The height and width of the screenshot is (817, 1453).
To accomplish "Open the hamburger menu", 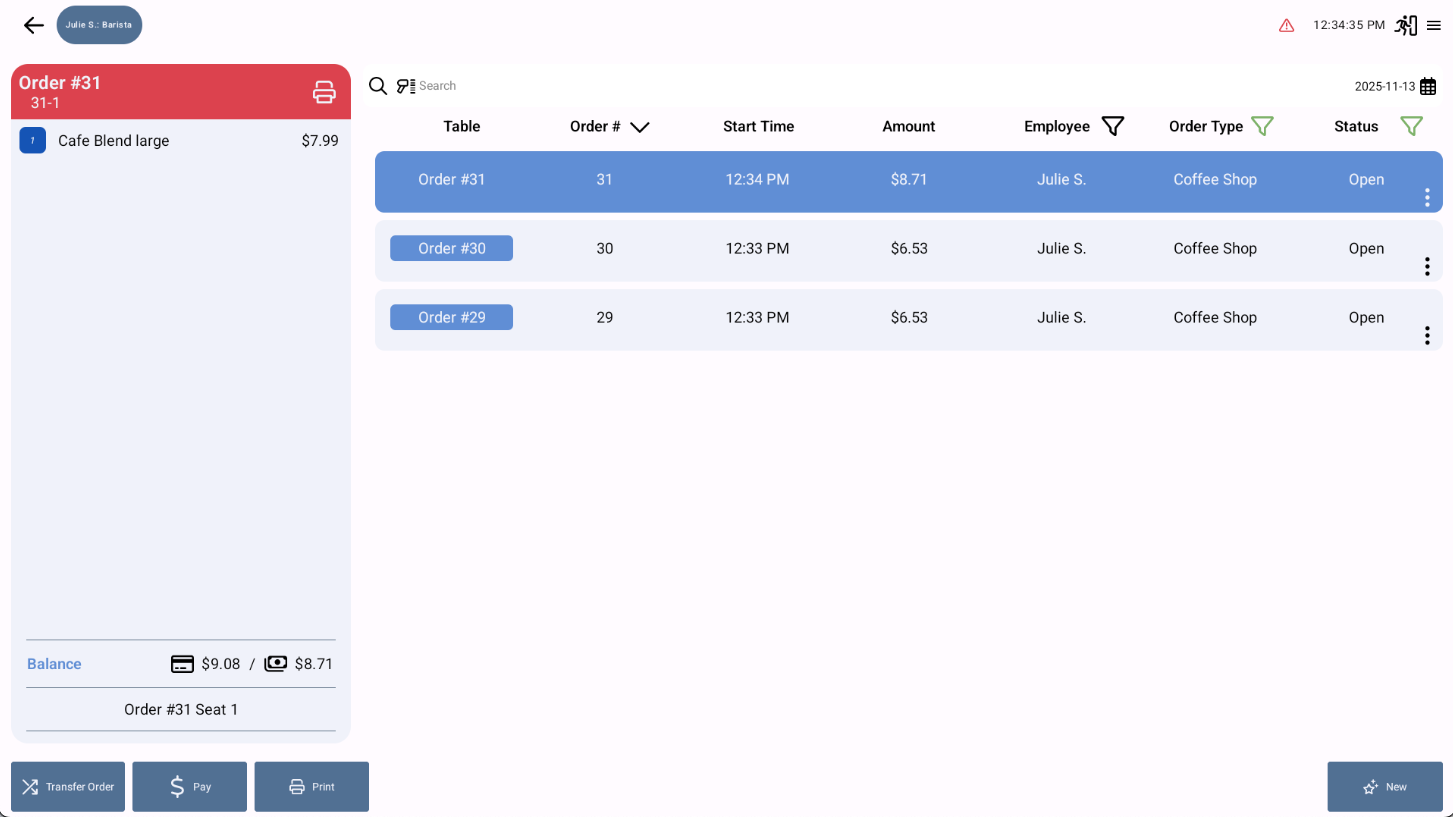I will coord(1434,25).
